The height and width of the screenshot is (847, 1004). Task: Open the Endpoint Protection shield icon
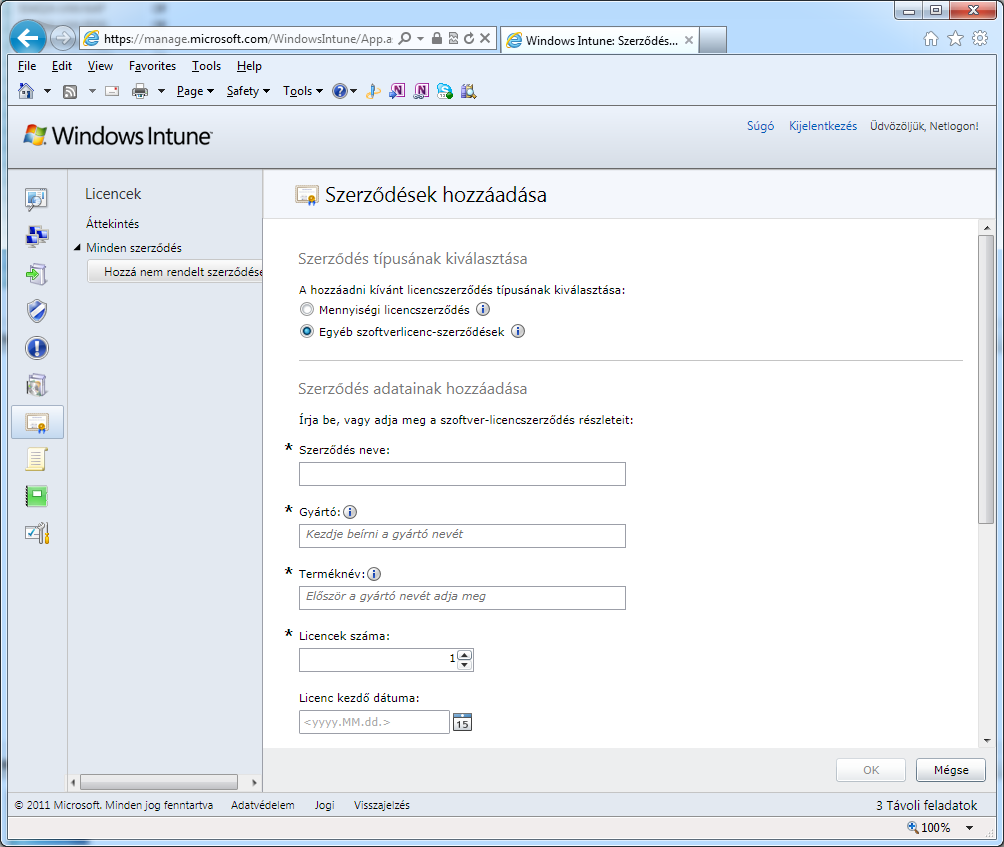[36, 311]
